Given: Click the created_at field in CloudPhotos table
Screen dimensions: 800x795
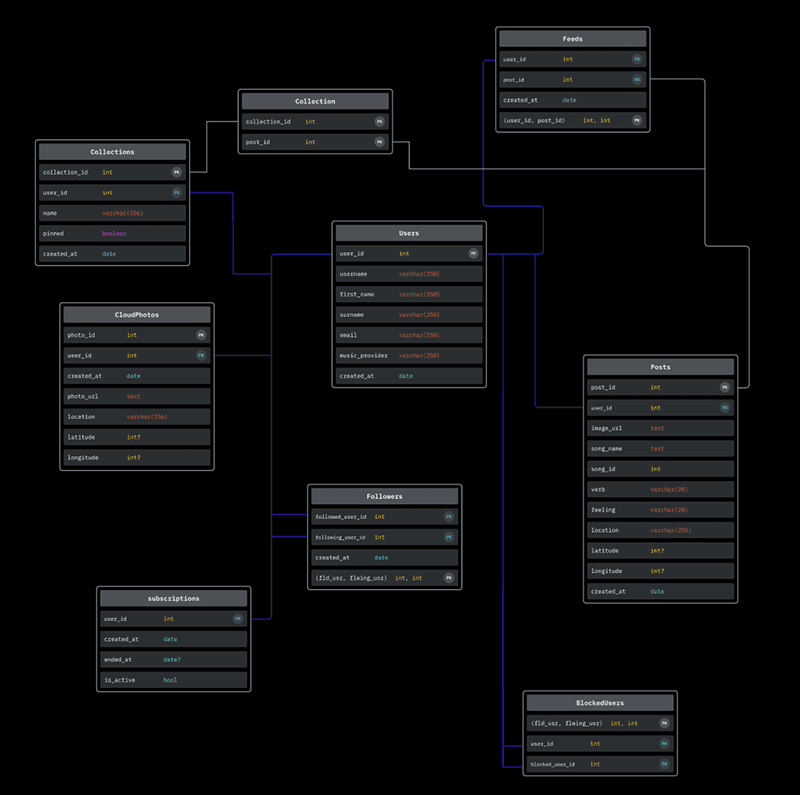Looking at the screenshot, I should [137, 376].
